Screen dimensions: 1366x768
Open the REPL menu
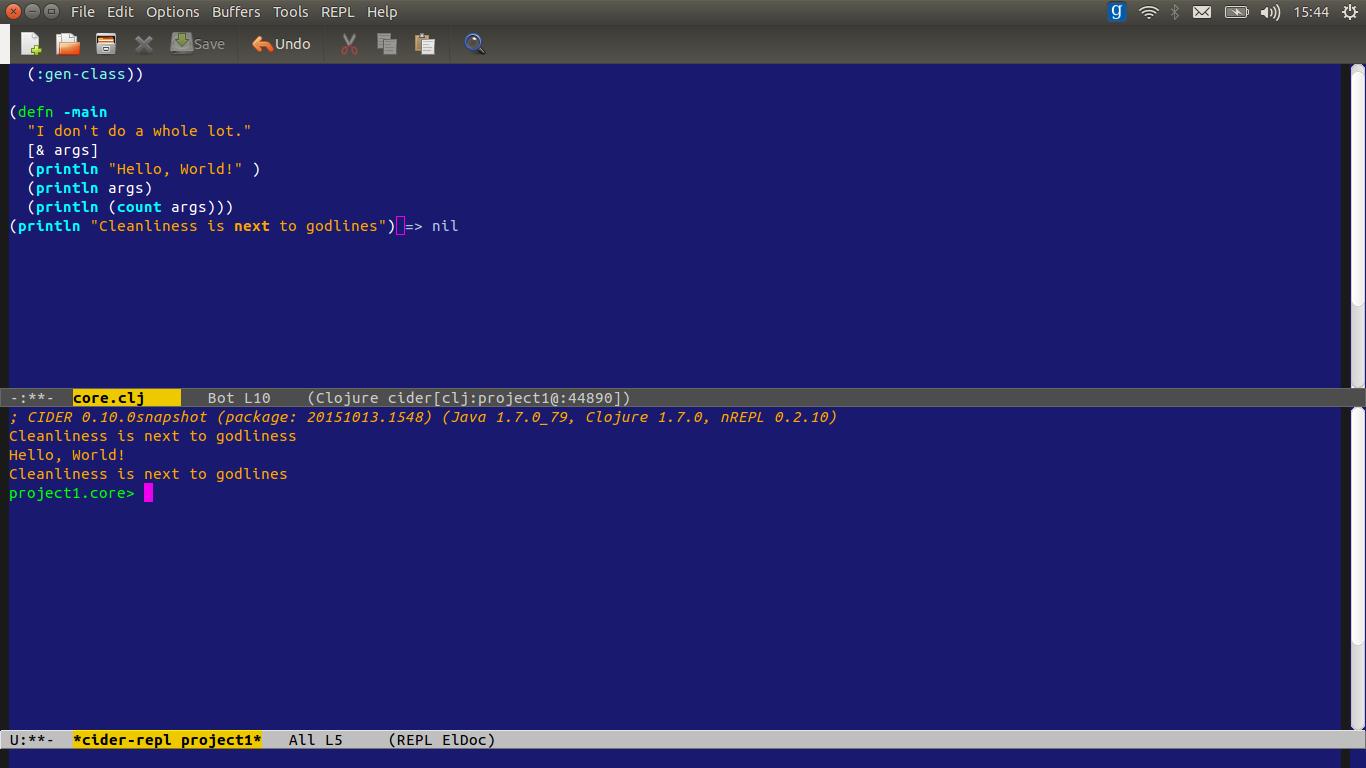click(337, 12)
